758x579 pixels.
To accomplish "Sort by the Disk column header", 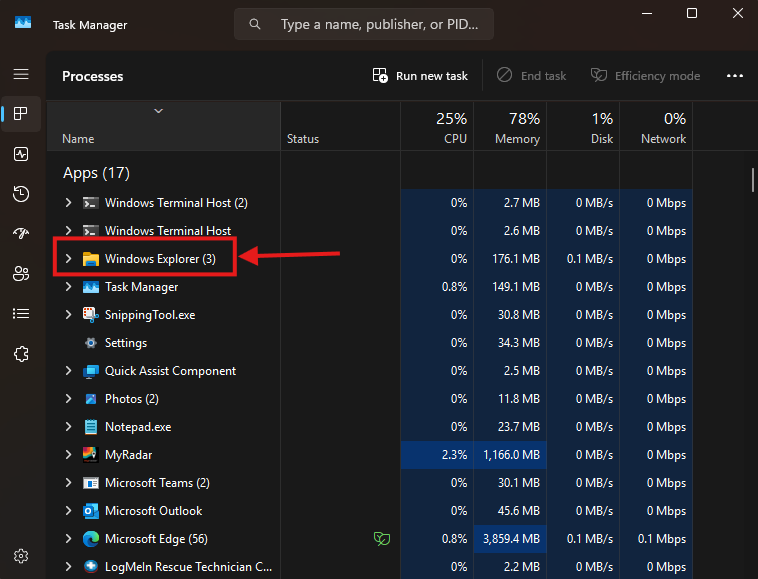I will coord(583,127).
